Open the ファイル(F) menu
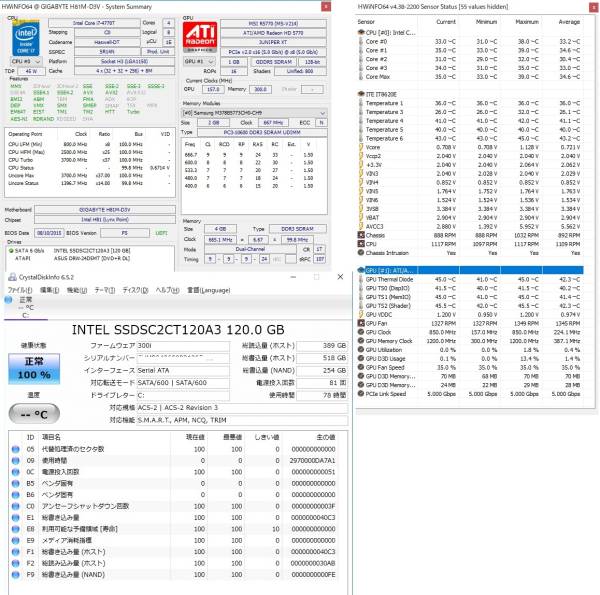The width and height of the screenshot is (600, 595). (x=20, y=290)
